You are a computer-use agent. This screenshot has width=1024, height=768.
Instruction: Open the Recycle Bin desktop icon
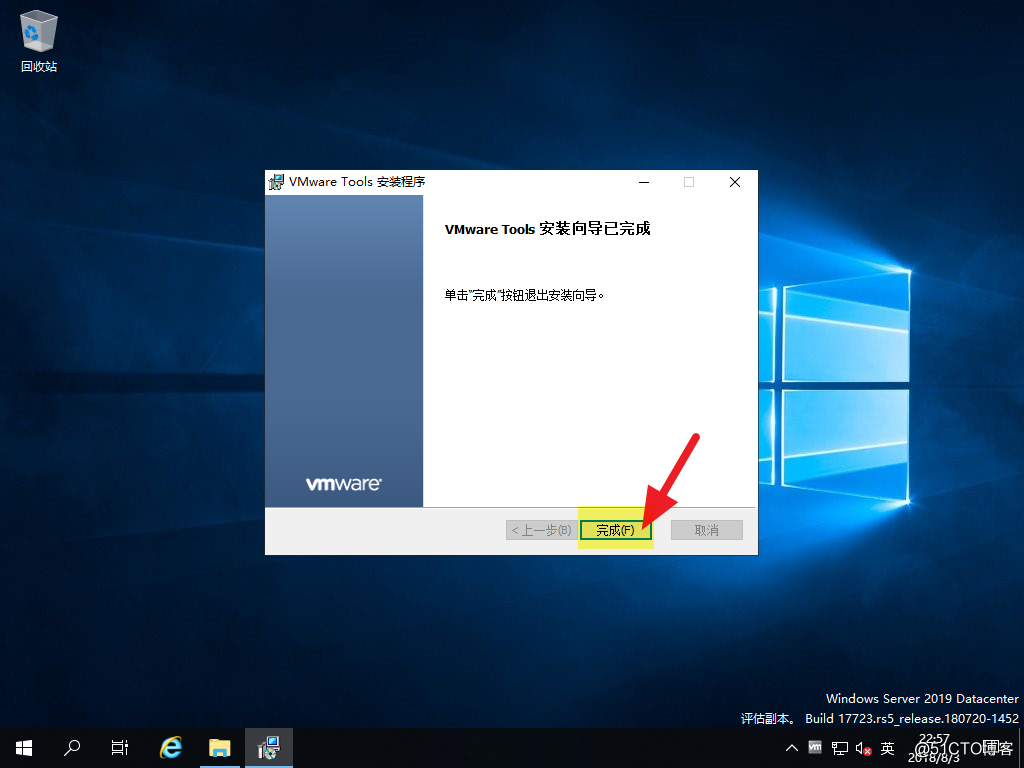(x=39, y=40)
